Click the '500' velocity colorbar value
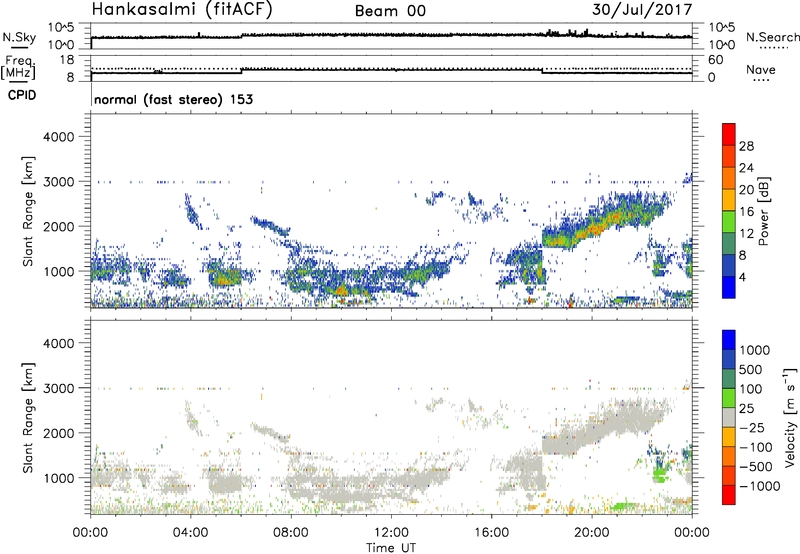The width and height of the screenshot is (800, 554). [750, 370]
